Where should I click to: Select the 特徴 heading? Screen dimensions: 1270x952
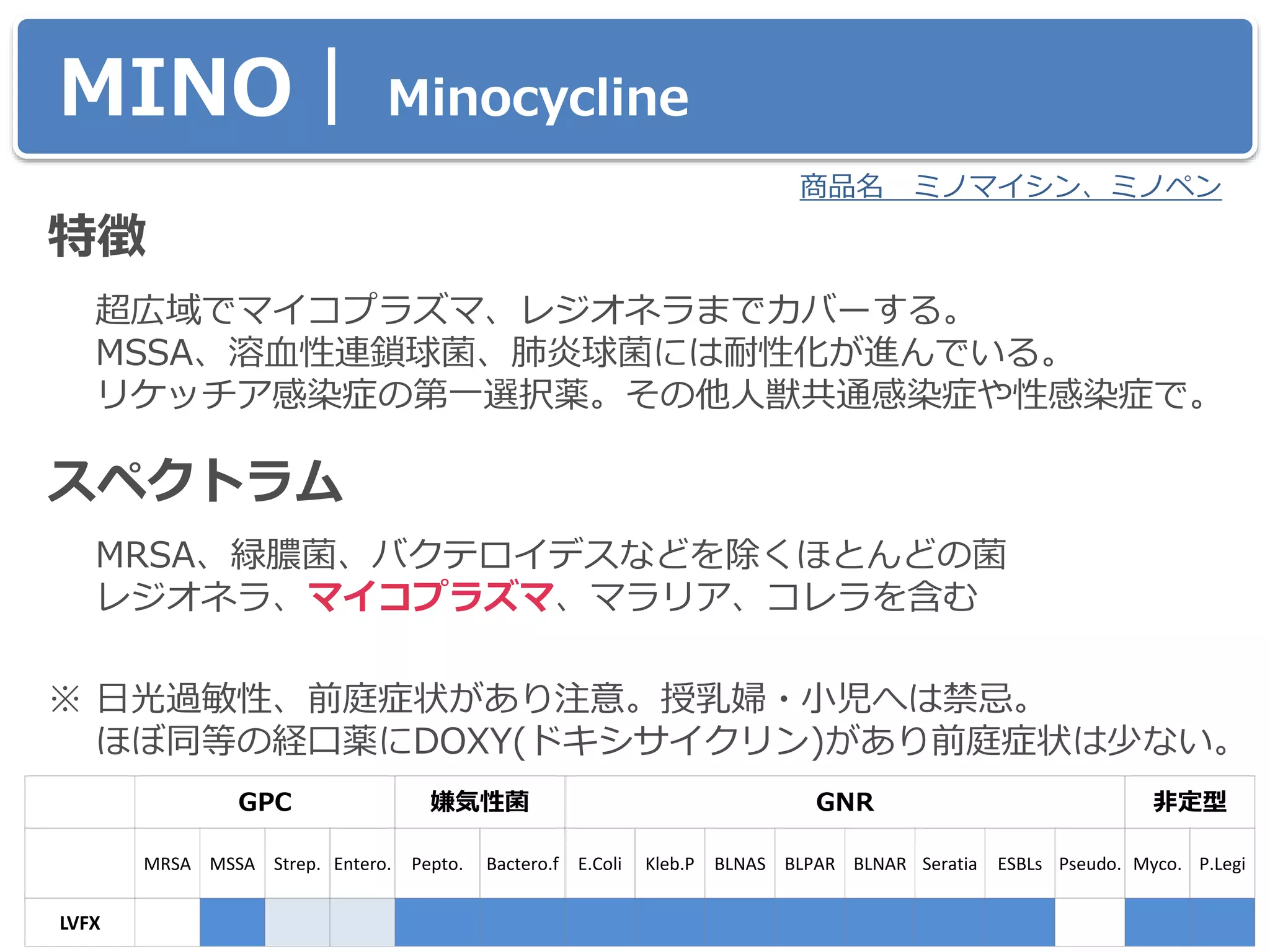pos(97,236)
